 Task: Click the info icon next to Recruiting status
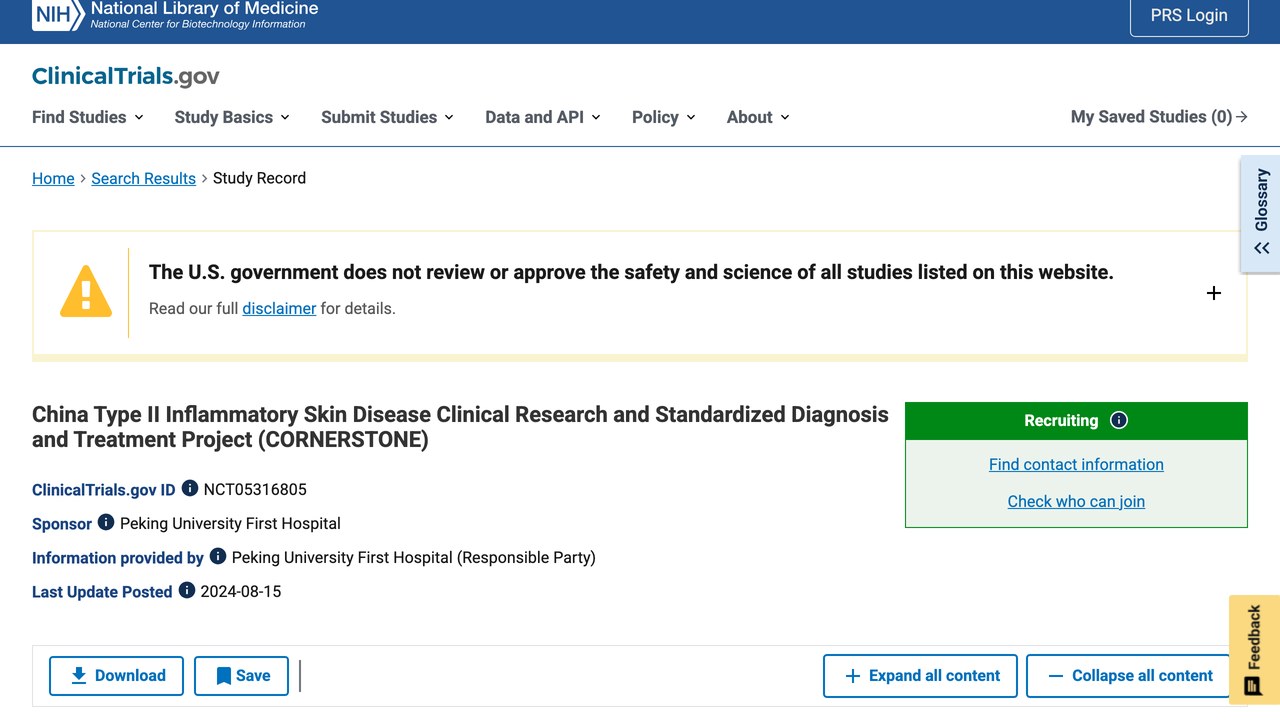coord(1119,420)
